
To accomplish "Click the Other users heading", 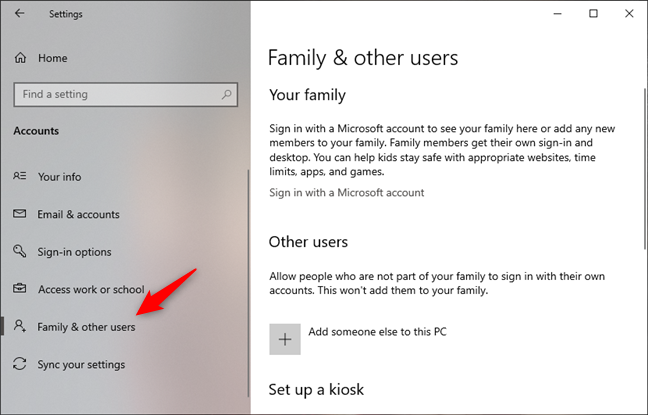I will coord(308,242).
